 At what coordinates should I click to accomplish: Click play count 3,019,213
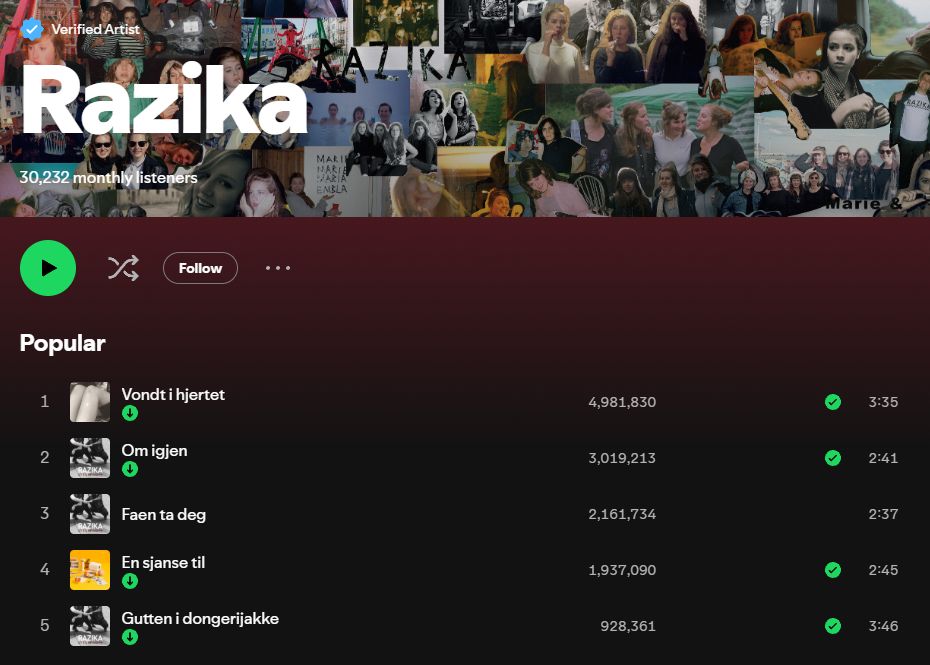point(622,458)
